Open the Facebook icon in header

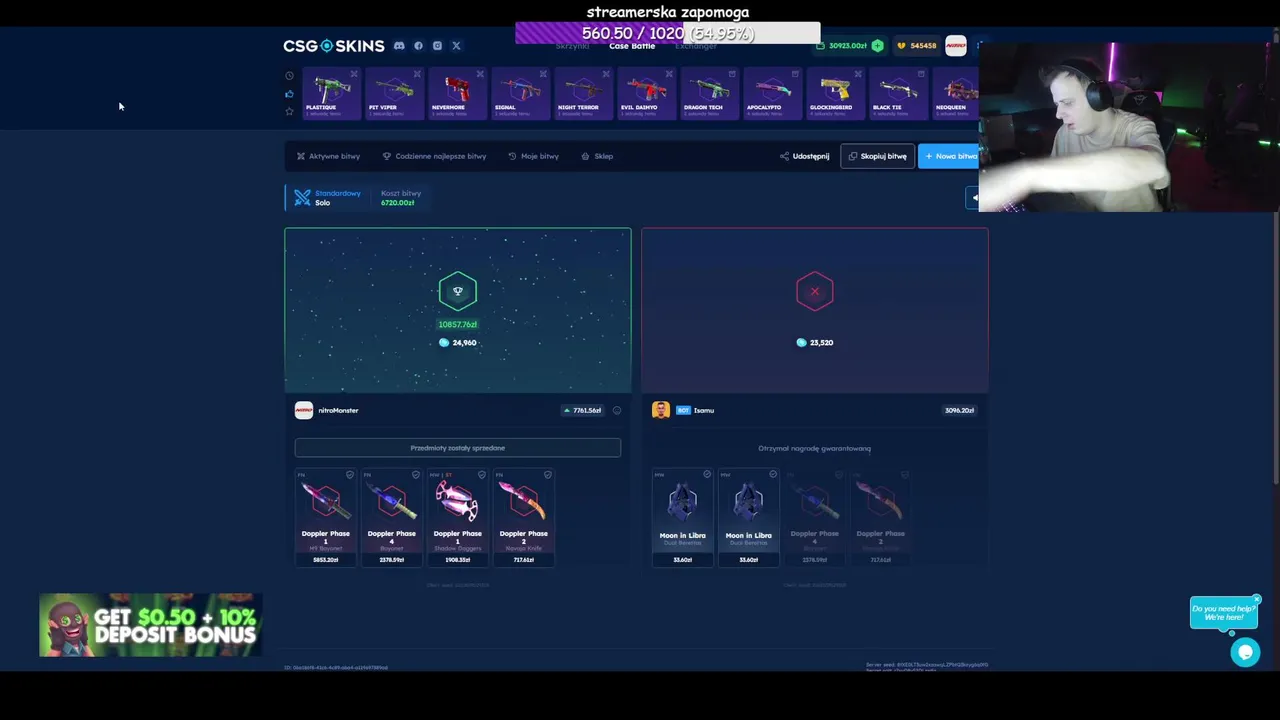(x=418, y=46)
